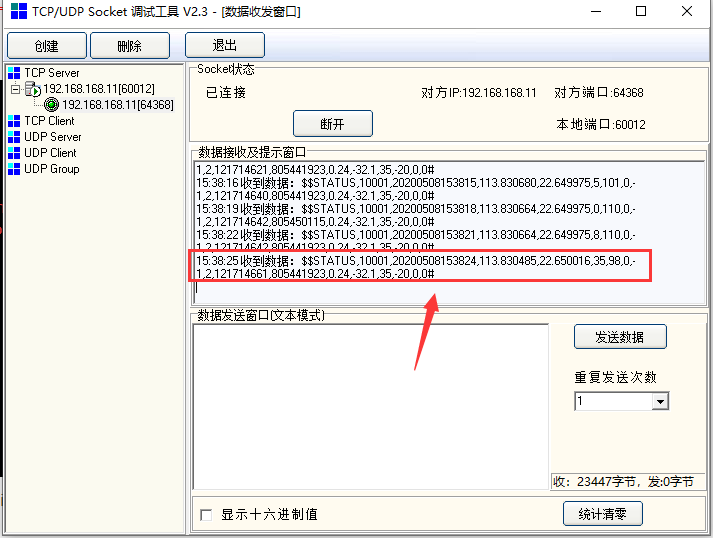Click the green connection icon for port 64368
Viewport: 713px width, 538px height.
(51, 105)
